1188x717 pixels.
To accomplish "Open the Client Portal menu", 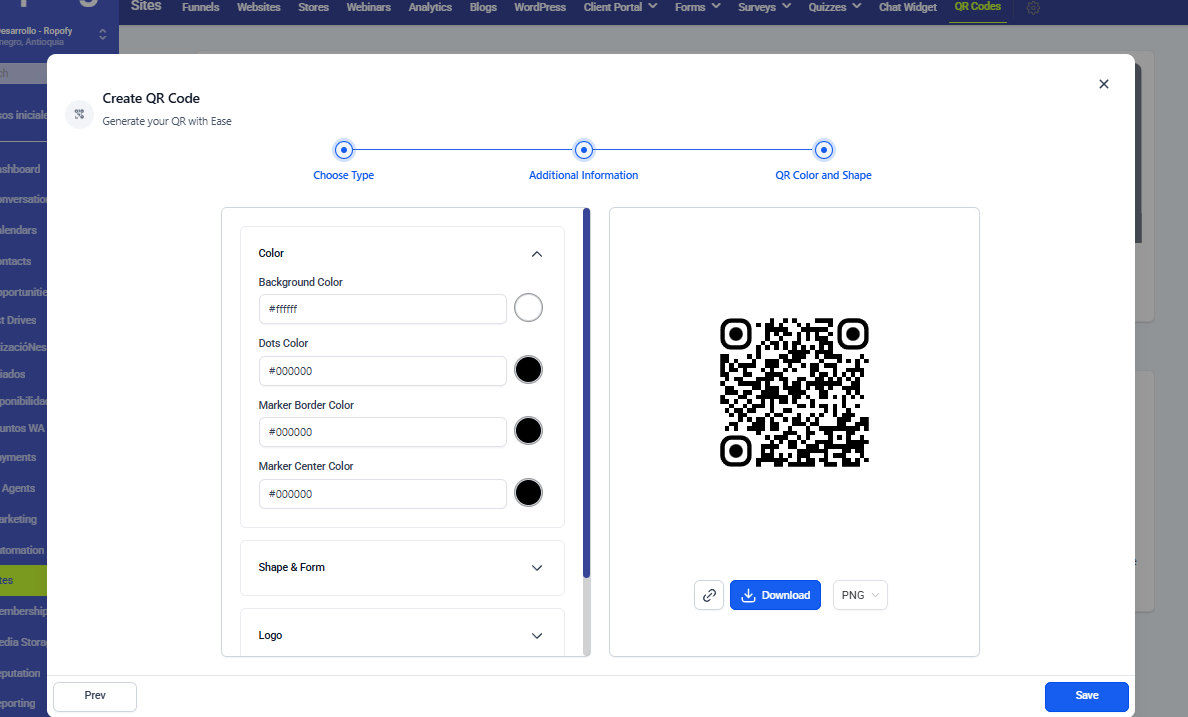I will (x=620, y=8).
